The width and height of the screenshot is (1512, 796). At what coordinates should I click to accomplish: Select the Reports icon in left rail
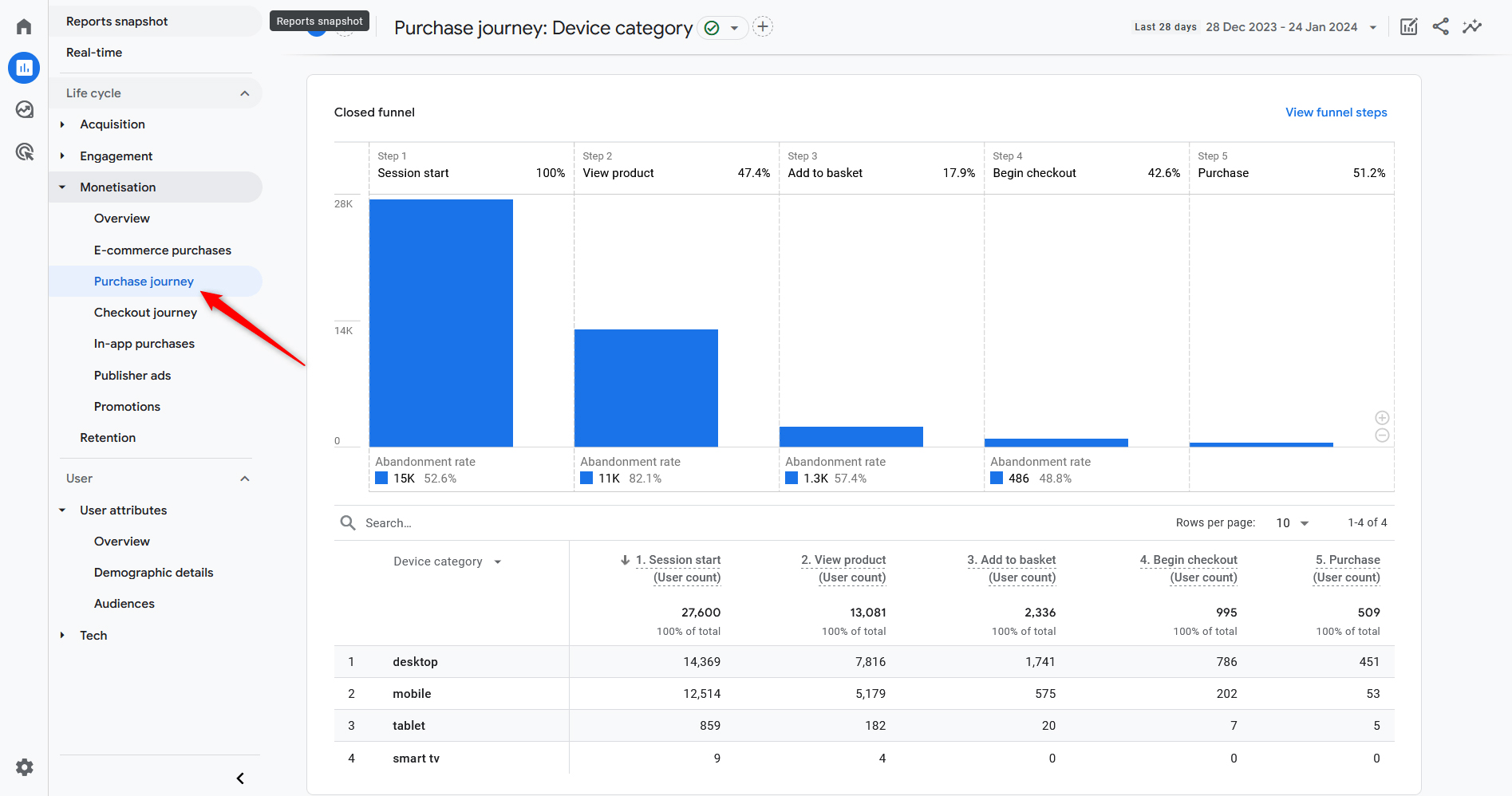[x=23, y=68]
